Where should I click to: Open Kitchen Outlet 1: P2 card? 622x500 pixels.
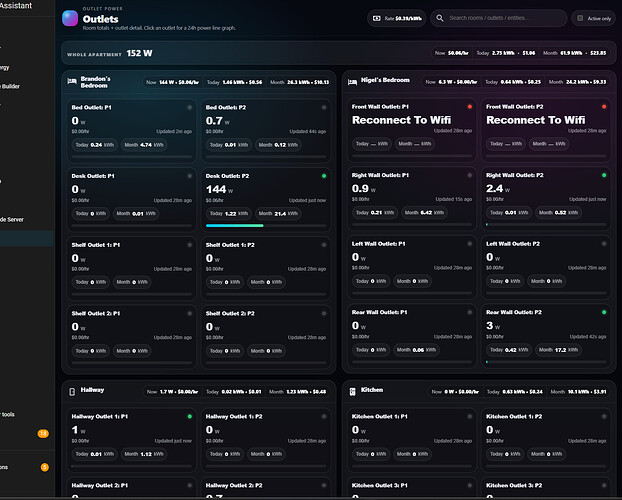[546, 440]
